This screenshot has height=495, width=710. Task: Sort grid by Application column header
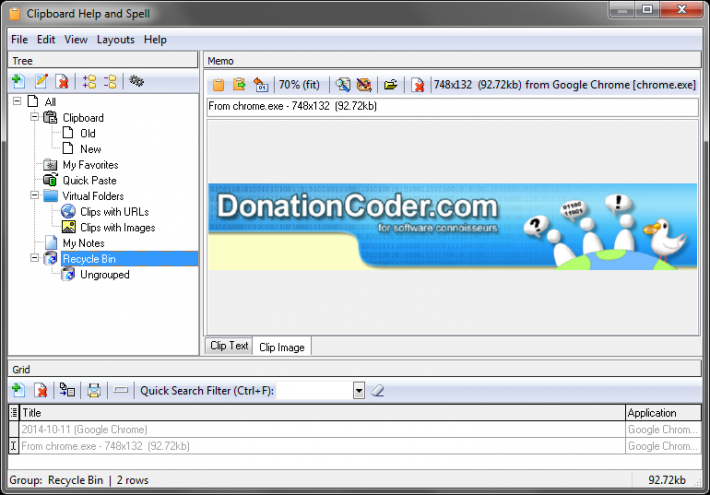663,413
